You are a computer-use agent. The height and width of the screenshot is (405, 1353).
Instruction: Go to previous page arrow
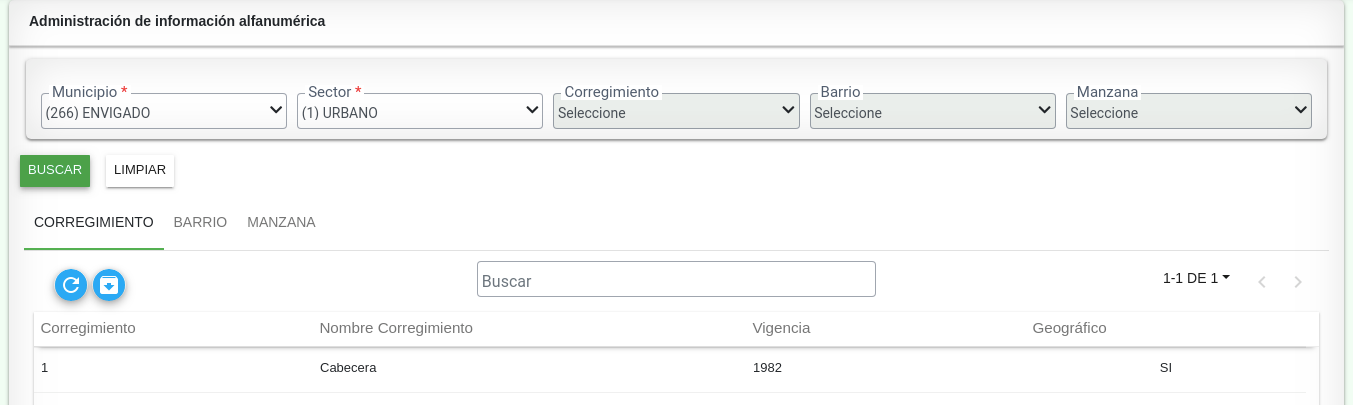tap(1262, 282)
